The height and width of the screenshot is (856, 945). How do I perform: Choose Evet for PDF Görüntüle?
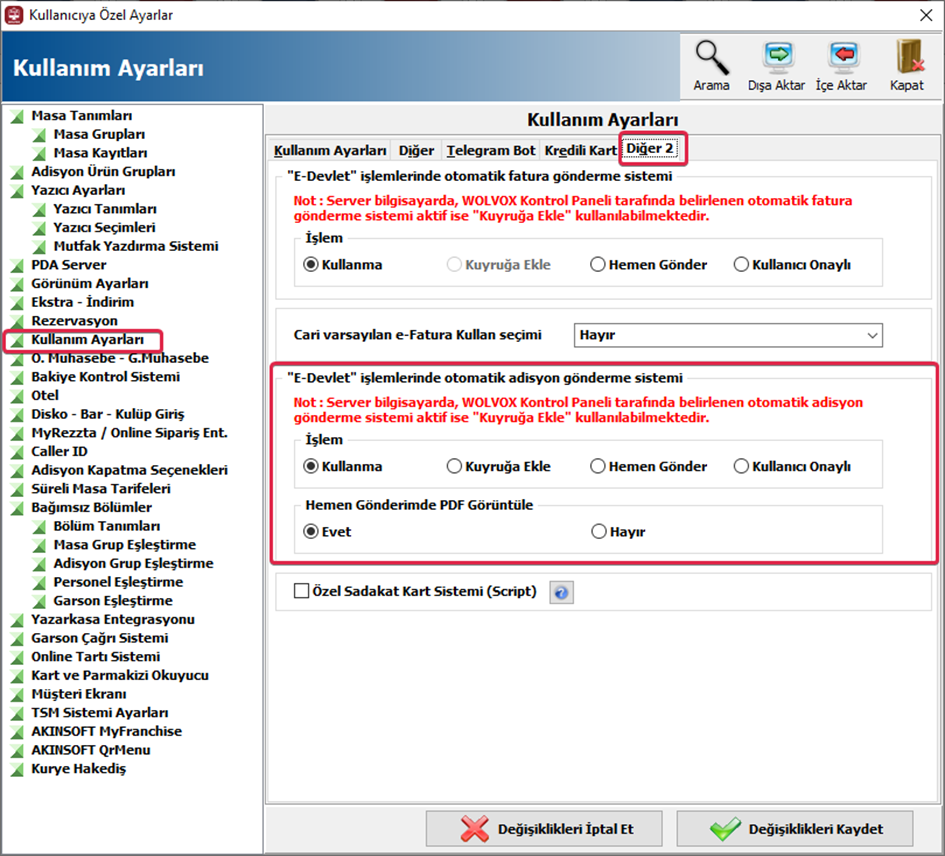pyautogui.click(x=311, y=532)
